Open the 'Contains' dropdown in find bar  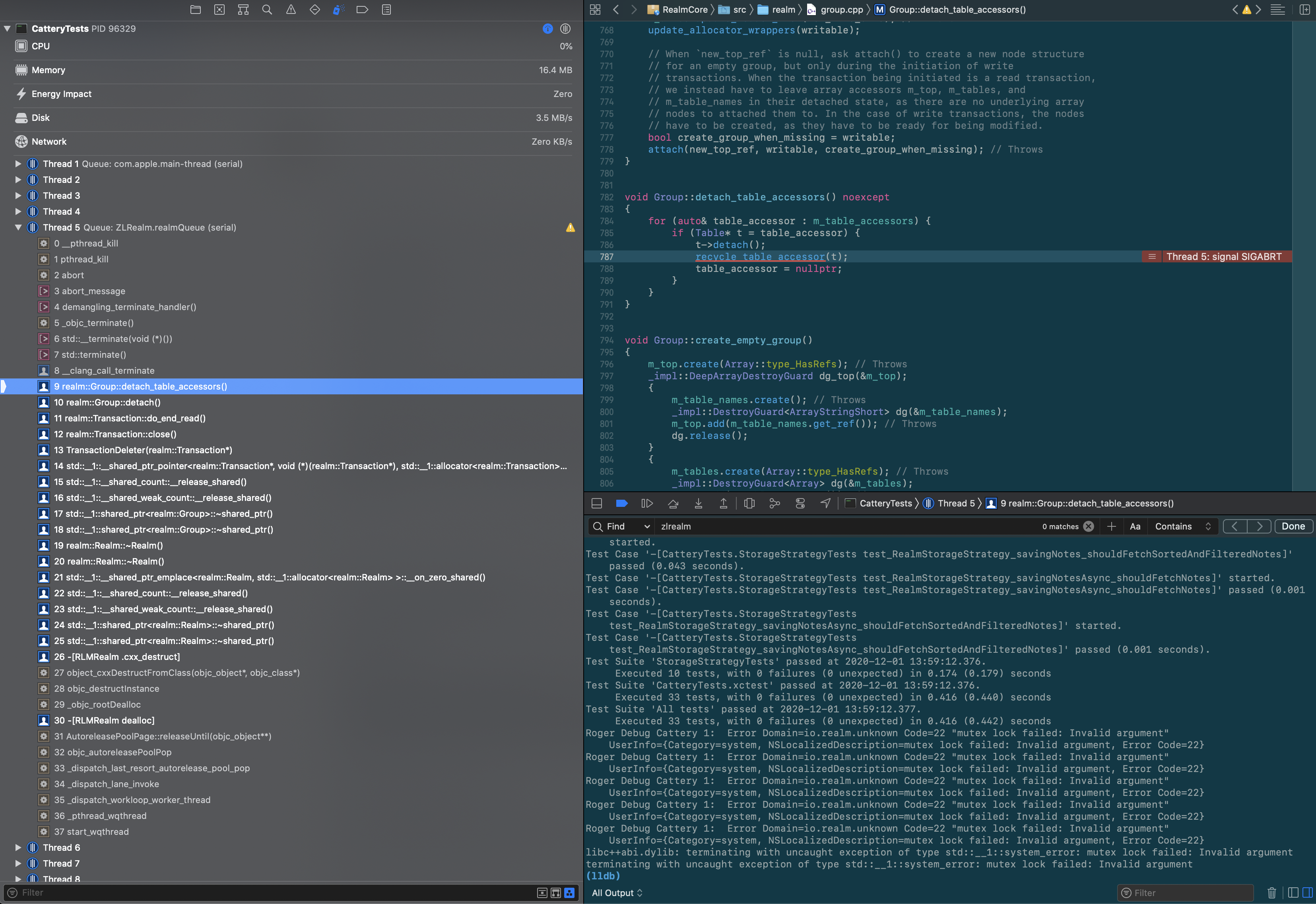pyautogui.click(x=1182, y=526)
